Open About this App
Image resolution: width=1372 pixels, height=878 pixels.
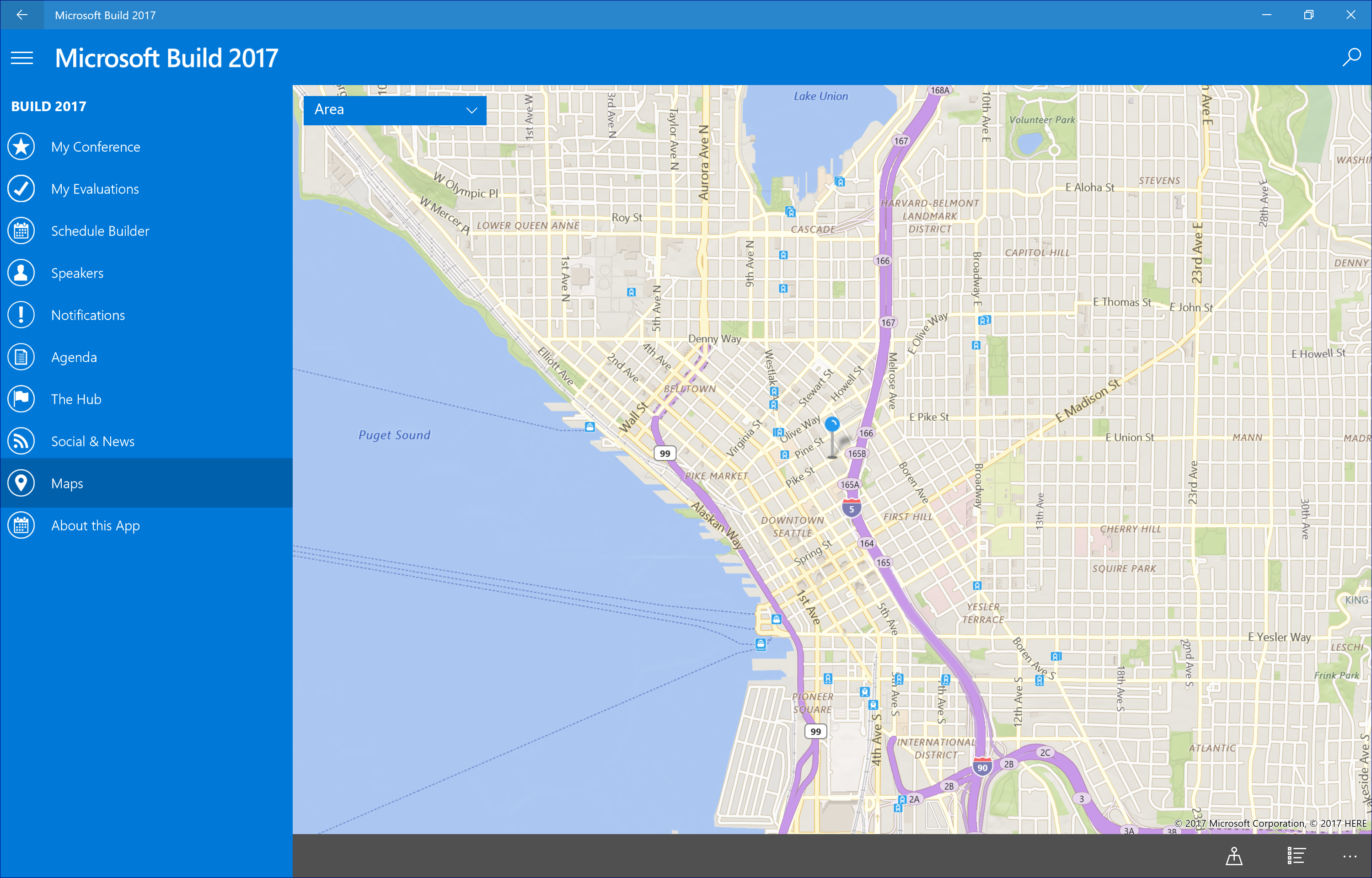coord(95,525)
